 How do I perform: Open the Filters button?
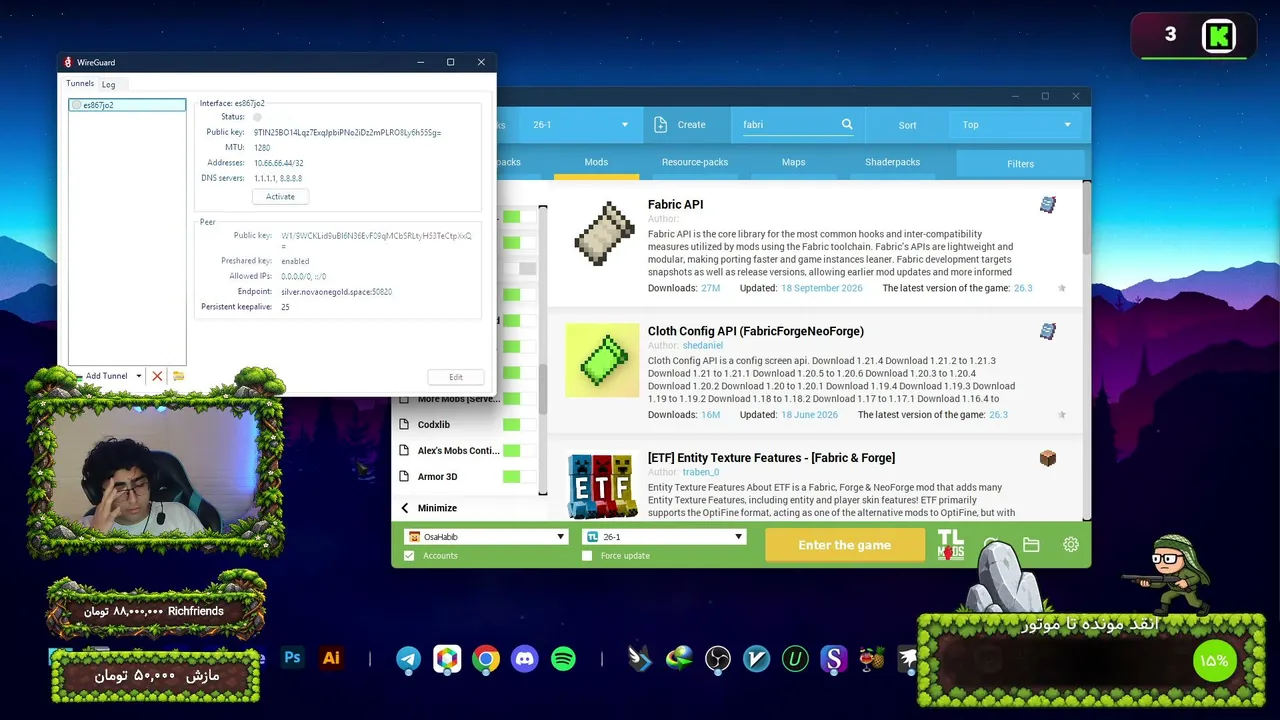click(x=1020, y=164)
